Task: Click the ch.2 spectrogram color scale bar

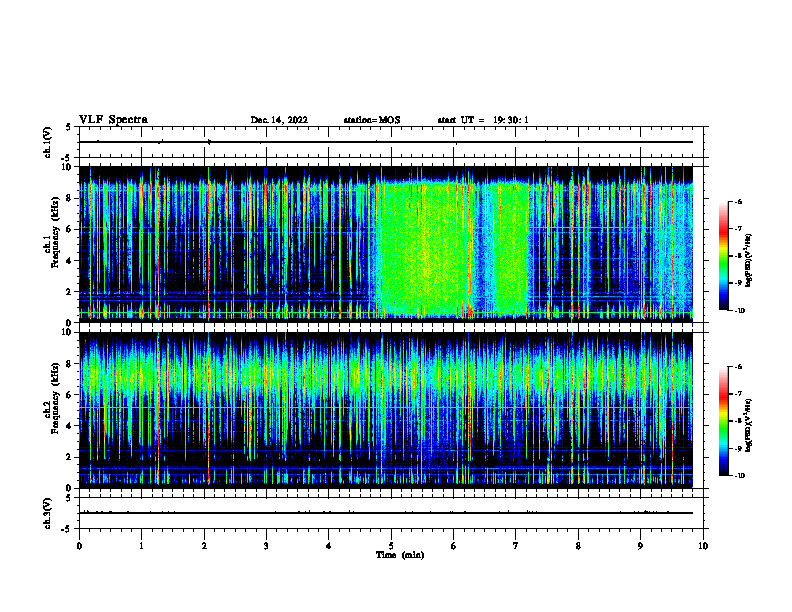Action: coord(723,421)
